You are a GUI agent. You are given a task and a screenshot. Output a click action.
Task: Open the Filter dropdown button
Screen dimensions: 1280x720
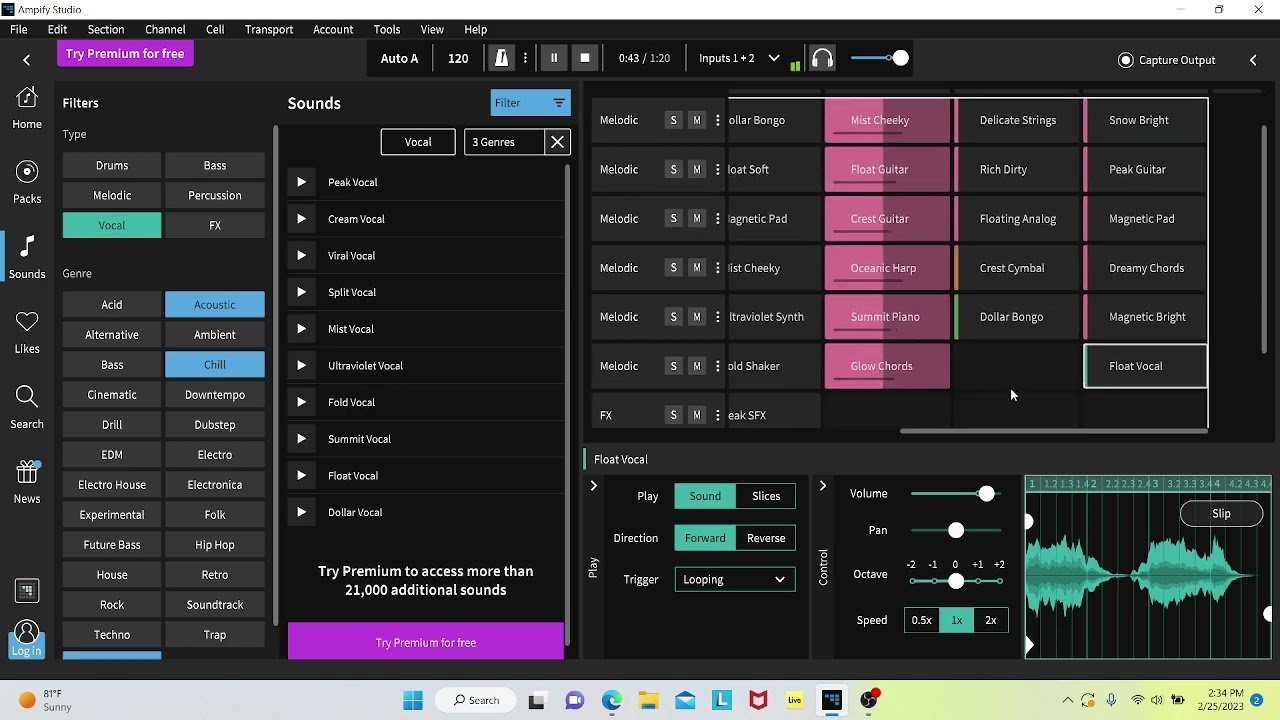(x=531, y=103)
